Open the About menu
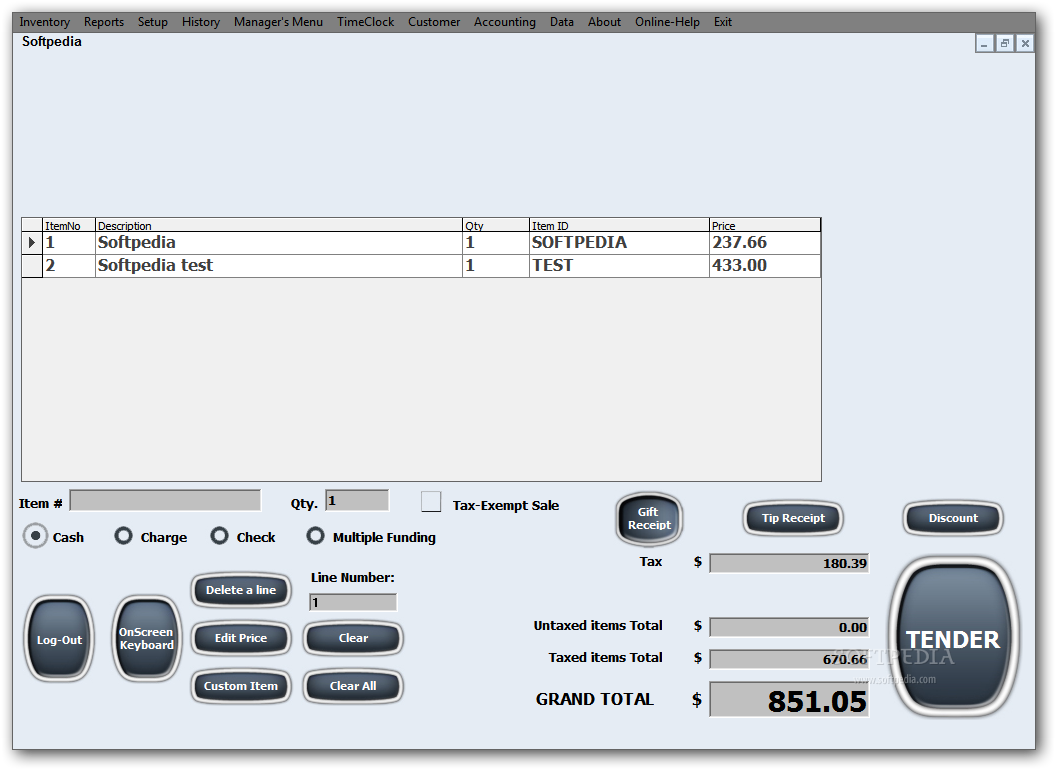The width and height of the screenshot is (1056, 770). (x=604, y=22)
